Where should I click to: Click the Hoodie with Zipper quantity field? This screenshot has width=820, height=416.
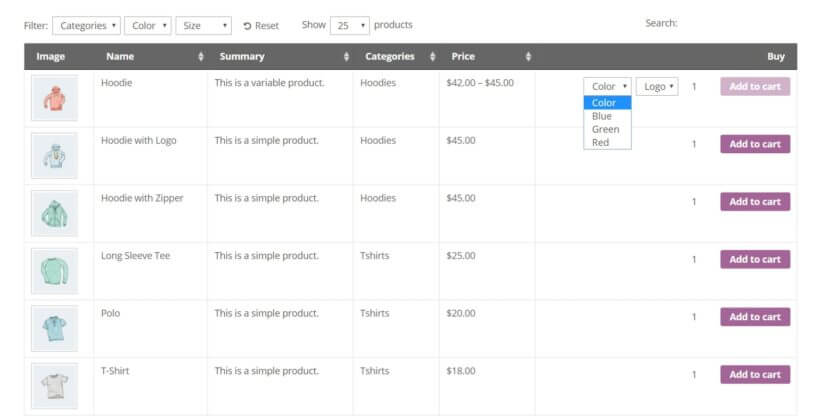(x=694, y=201)
